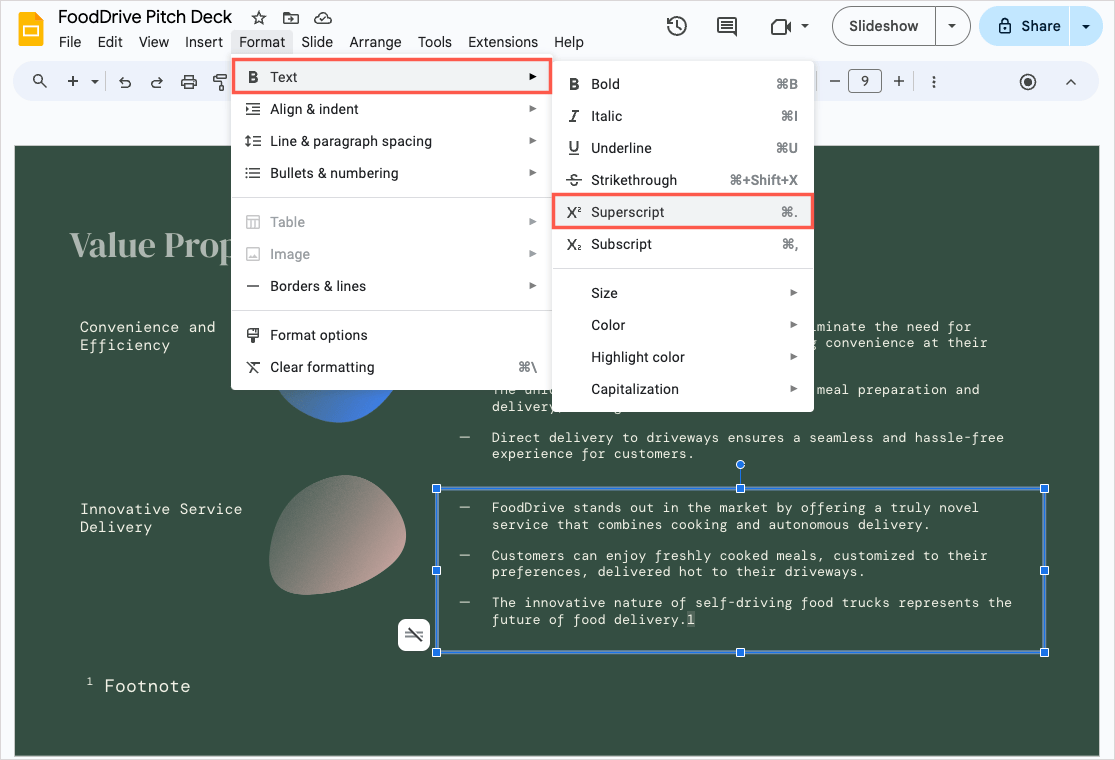The width and height of the screenshot is (1115, 760).
Task: Decrease font size with minus button
Action: pos(835,81)
